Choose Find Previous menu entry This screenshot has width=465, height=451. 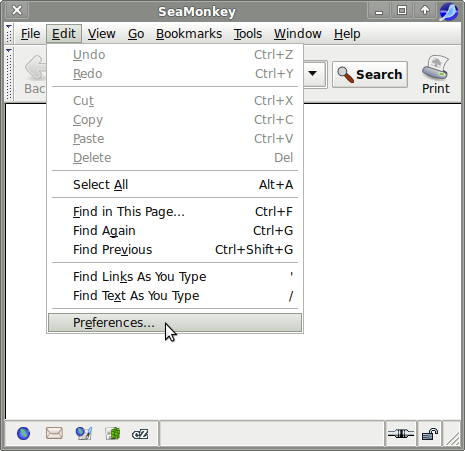175,250
